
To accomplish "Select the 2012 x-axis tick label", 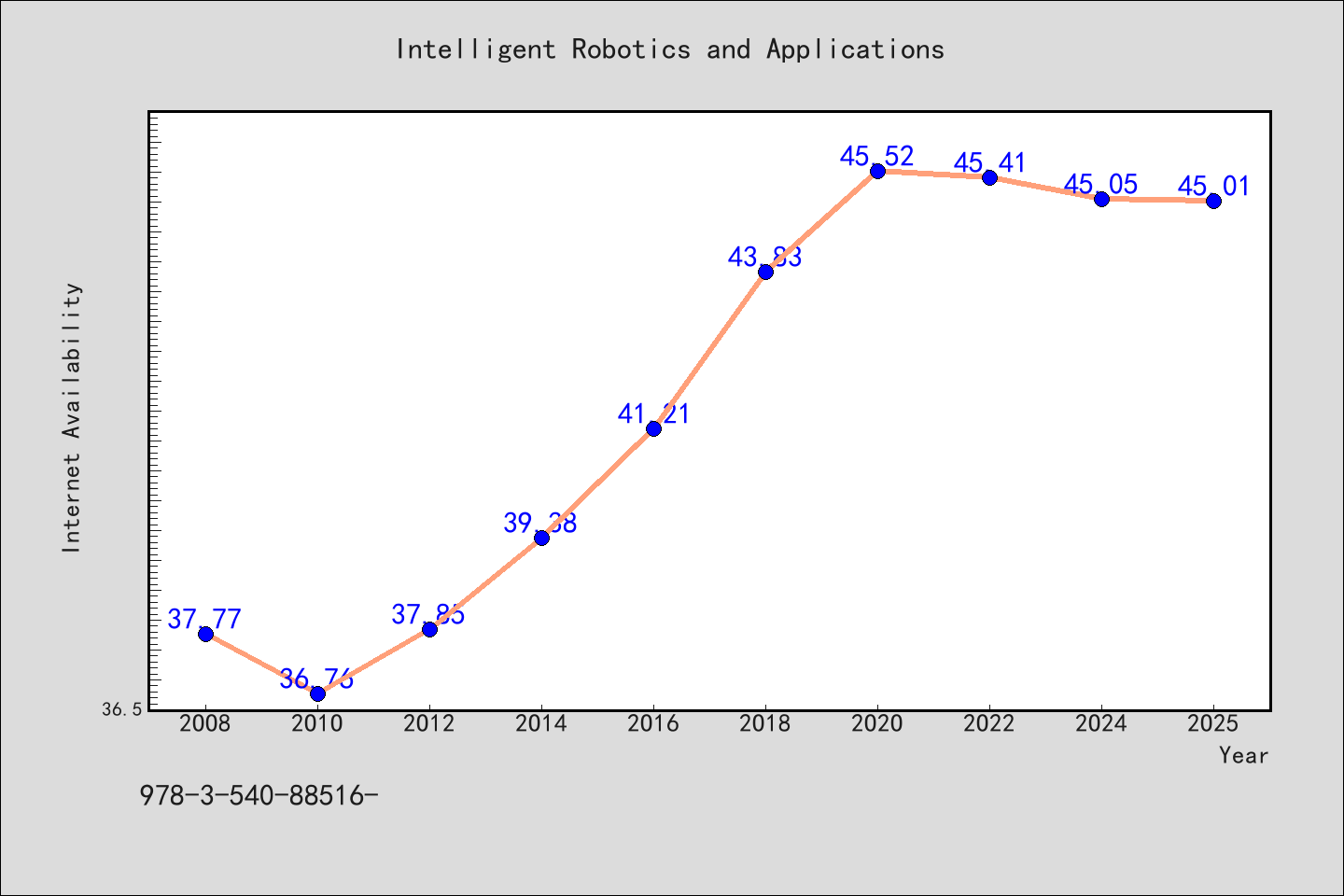I will pyautogui.click(x=429, y=724).
